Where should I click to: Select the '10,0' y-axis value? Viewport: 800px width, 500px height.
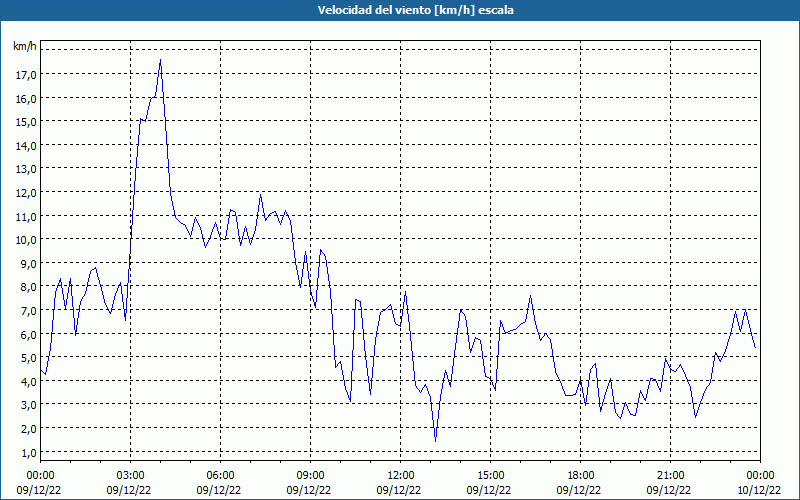click(27, 240)
